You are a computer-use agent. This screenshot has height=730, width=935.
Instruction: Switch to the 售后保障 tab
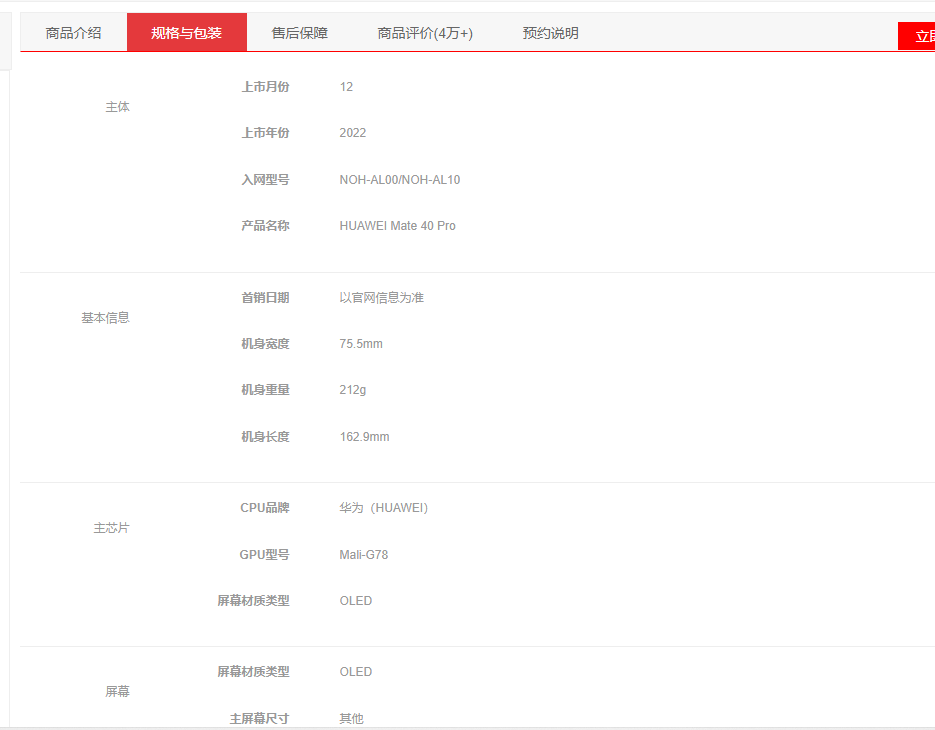[x=299, y=33]
